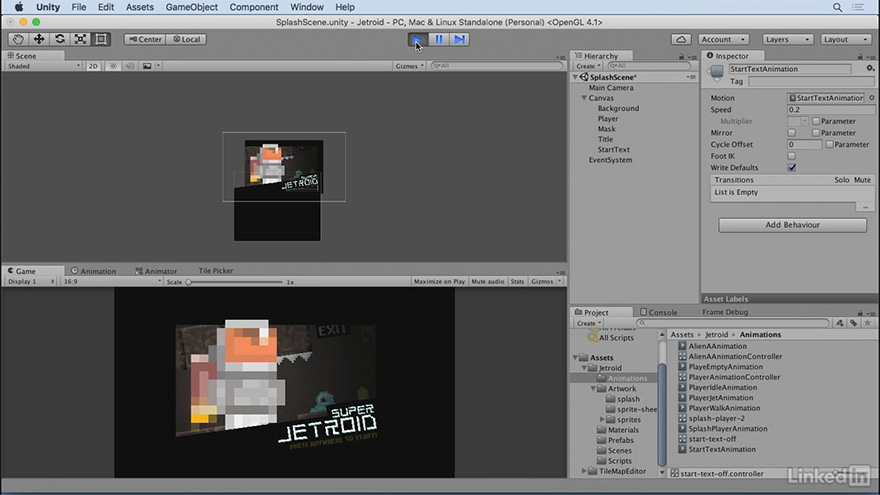880x495 pixels.
Task: Open the Cloud services icon
Action: tap(681, 39)
